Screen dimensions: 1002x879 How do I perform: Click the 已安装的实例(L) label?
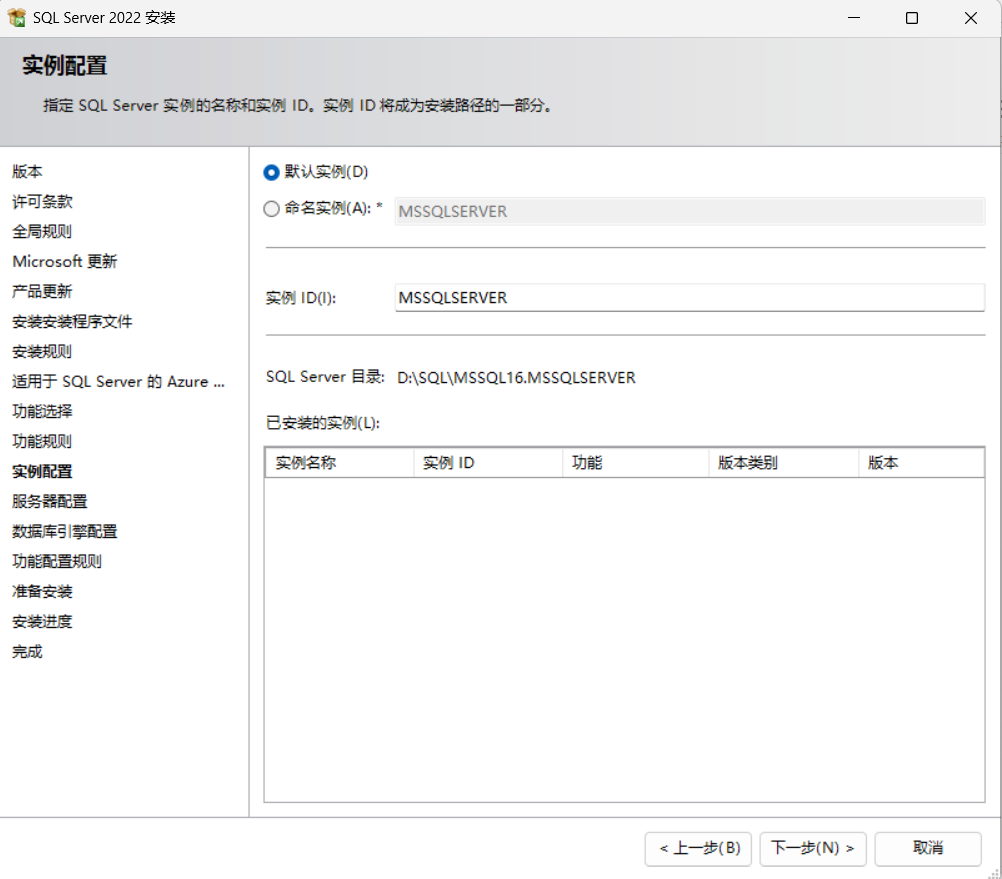(x=323, y=423)
